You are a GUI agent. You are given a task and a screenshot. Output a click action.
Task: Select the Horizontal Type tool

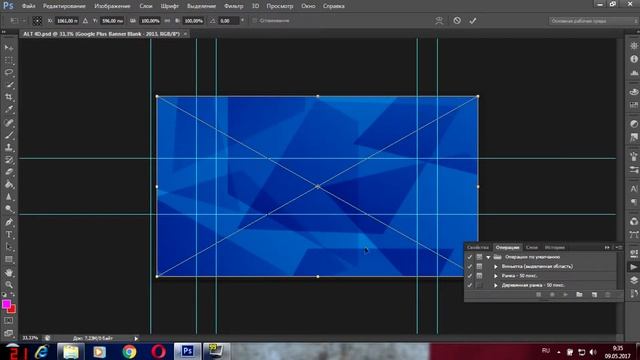click(9, 235)
